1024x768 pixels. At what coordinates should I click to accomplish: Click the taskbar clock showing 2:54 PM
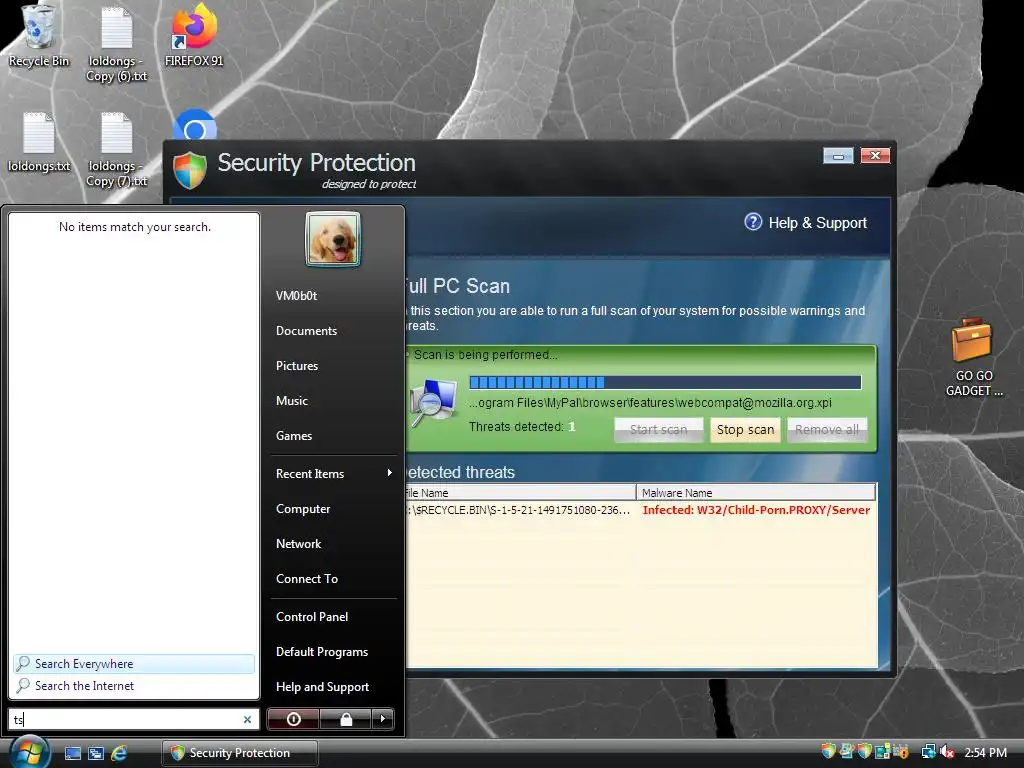[985, 752]
